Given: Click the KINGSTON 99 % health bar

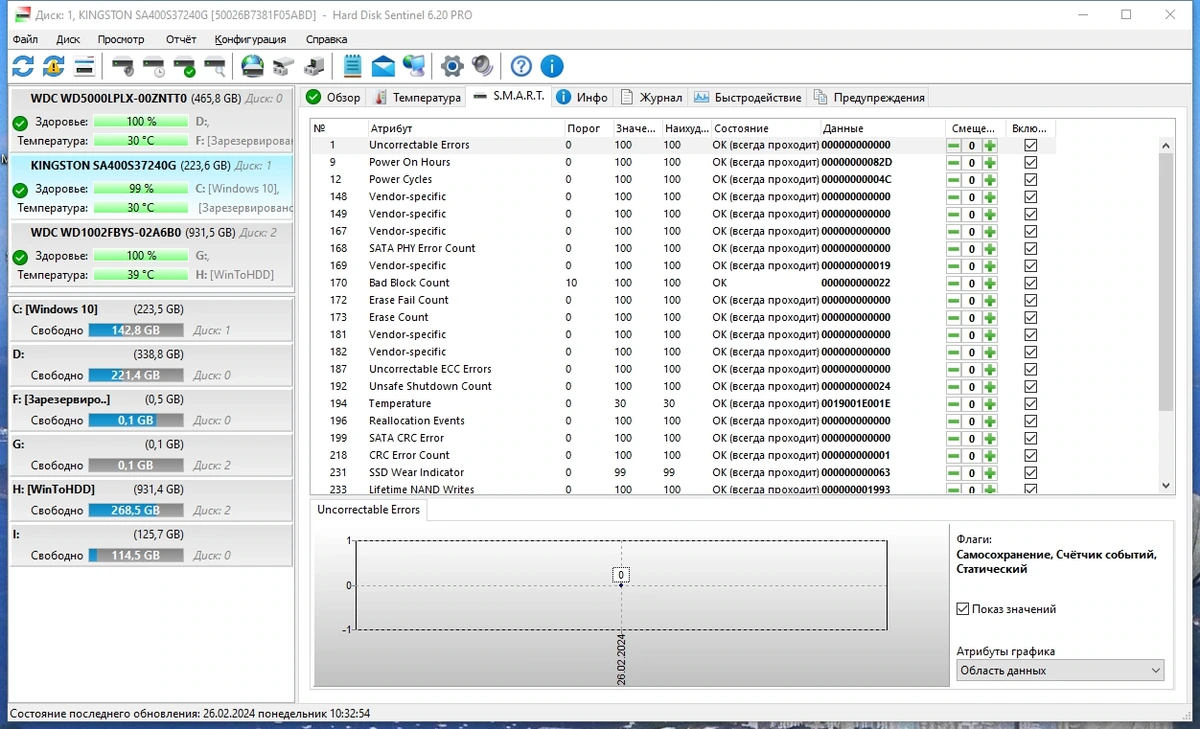Looking at the screenshot, I should [141, 189].
